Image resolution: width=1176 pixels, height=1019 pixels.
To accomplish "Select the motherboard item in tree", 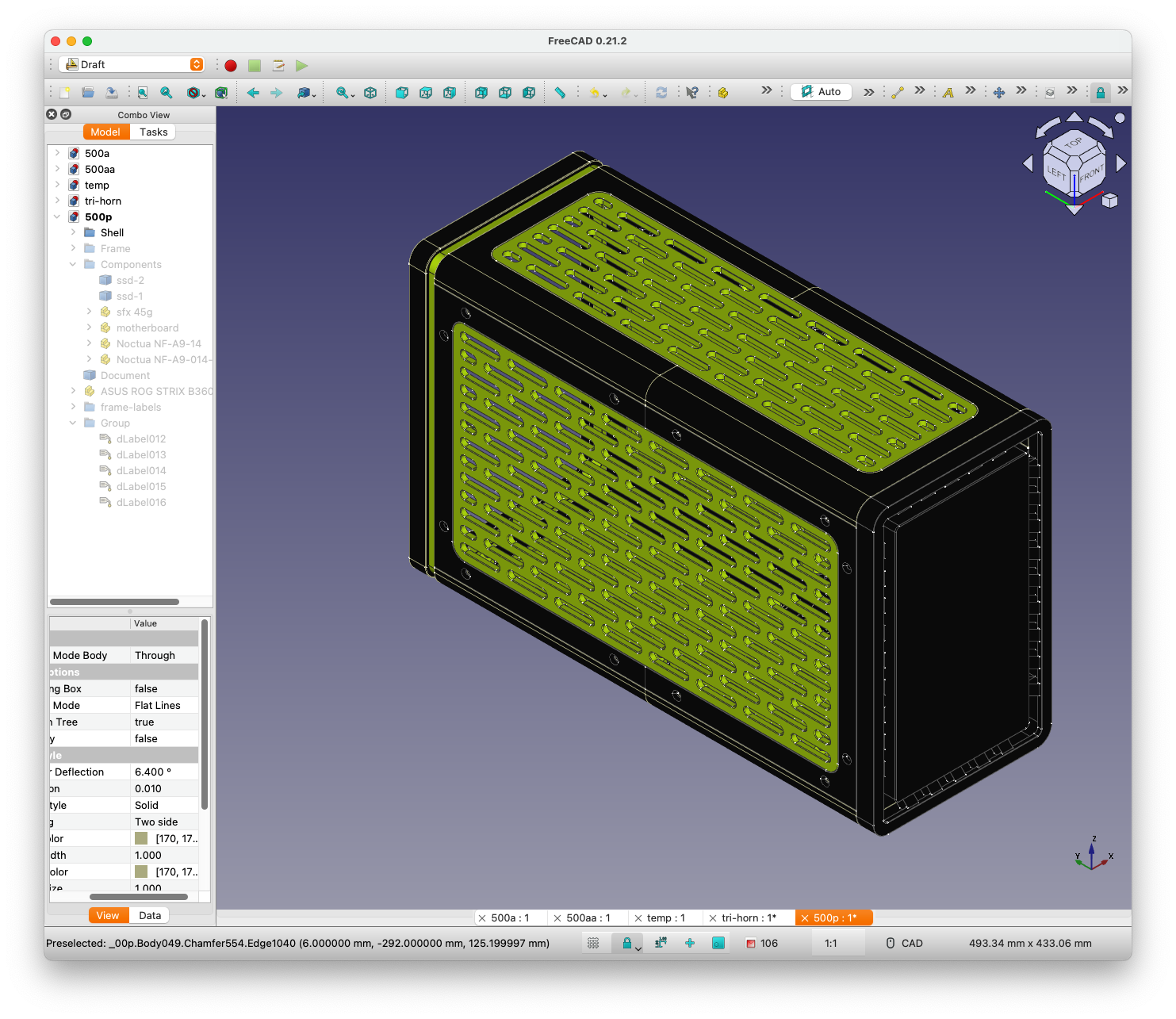I will pos(147,328).
